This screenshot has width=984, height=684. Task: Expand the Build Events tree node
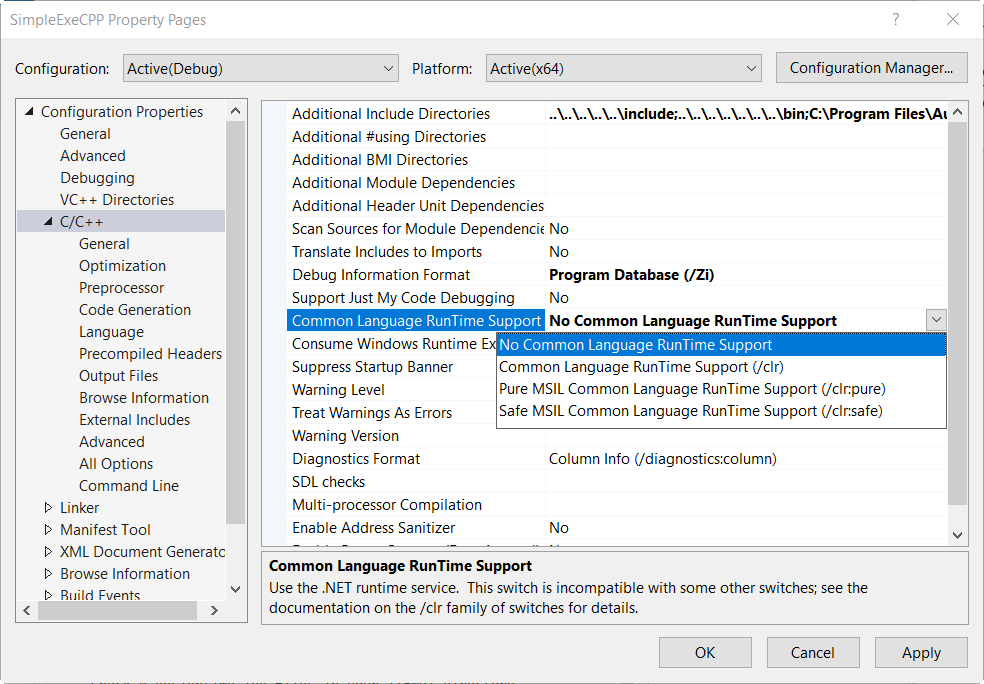pyautogui.click(x=48, y=595)
